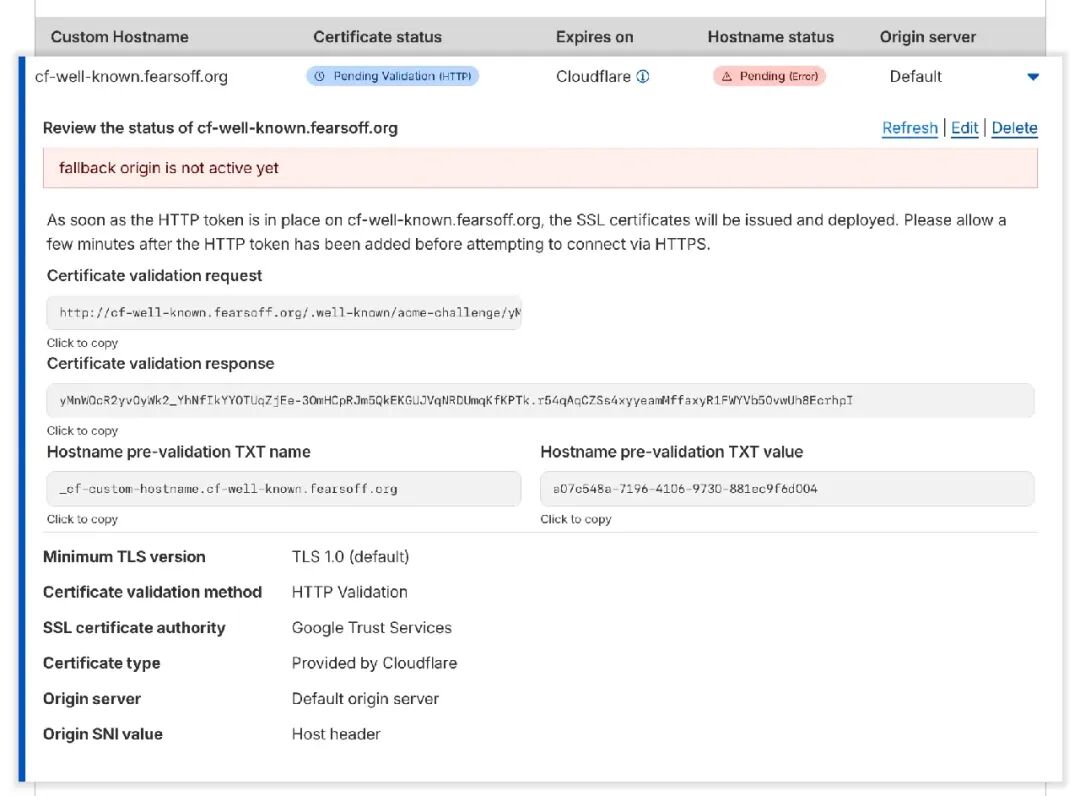Click the 'Default origin server' value
1080x796 pixels.
[366, 699]
